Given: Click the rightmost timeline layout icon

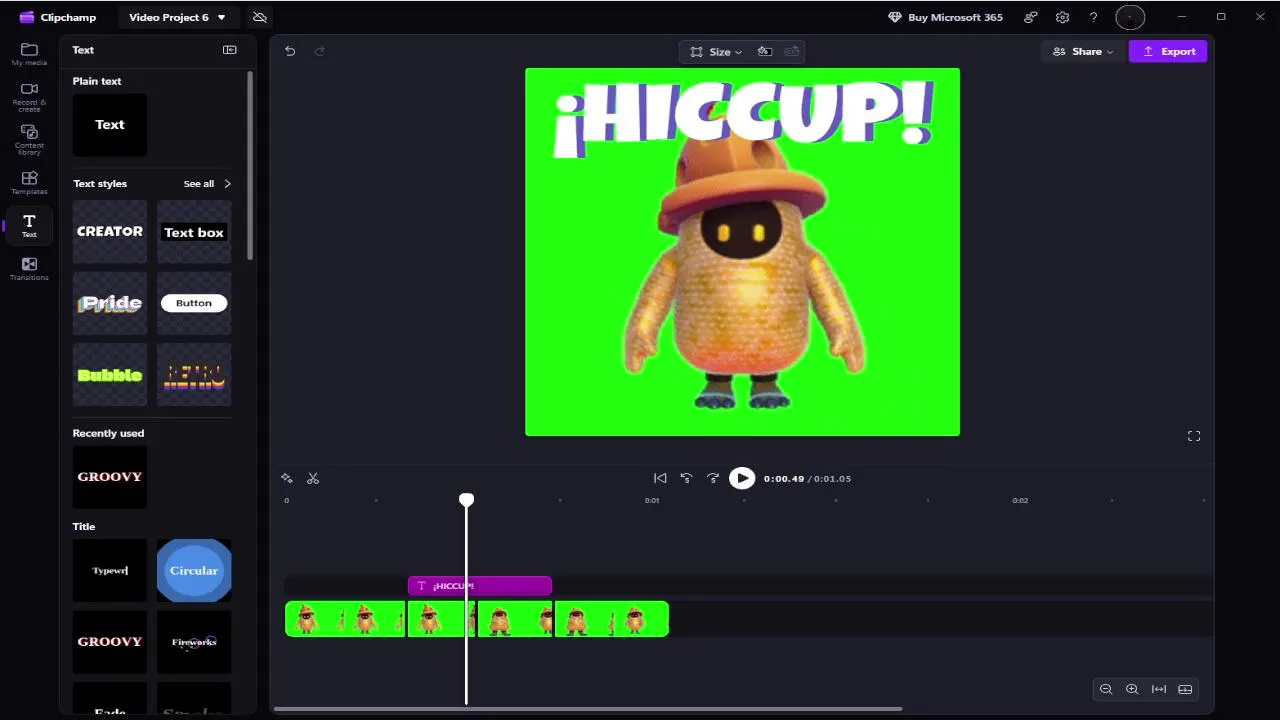Looking at the screenshot, I should 1185,689.
